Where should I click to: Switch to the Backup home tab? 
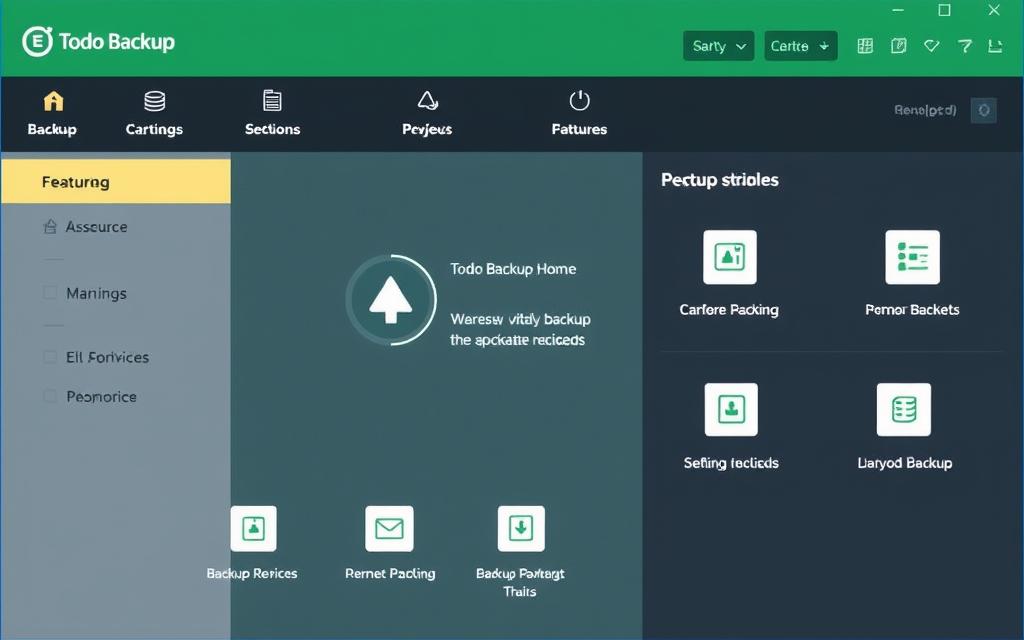[52, 114]
